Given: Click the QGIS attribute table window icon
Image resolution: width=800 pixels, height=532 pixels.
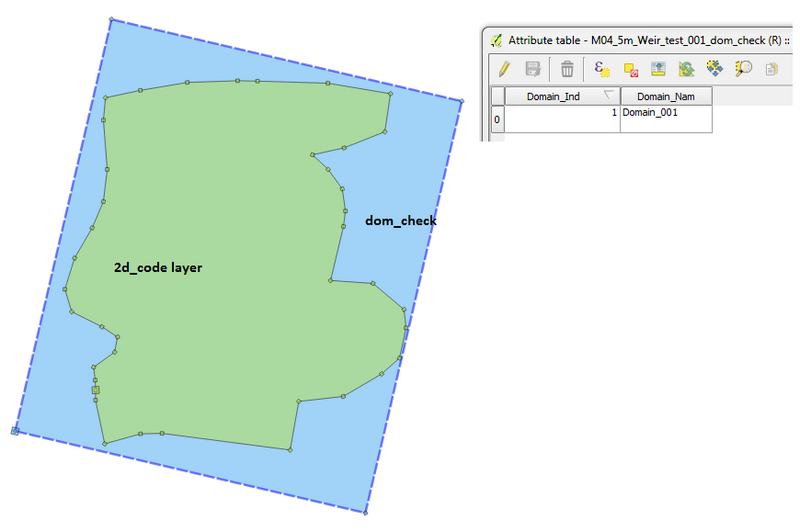Looking at the screenshot, I should pyautogui.click(x=496, y=40).
